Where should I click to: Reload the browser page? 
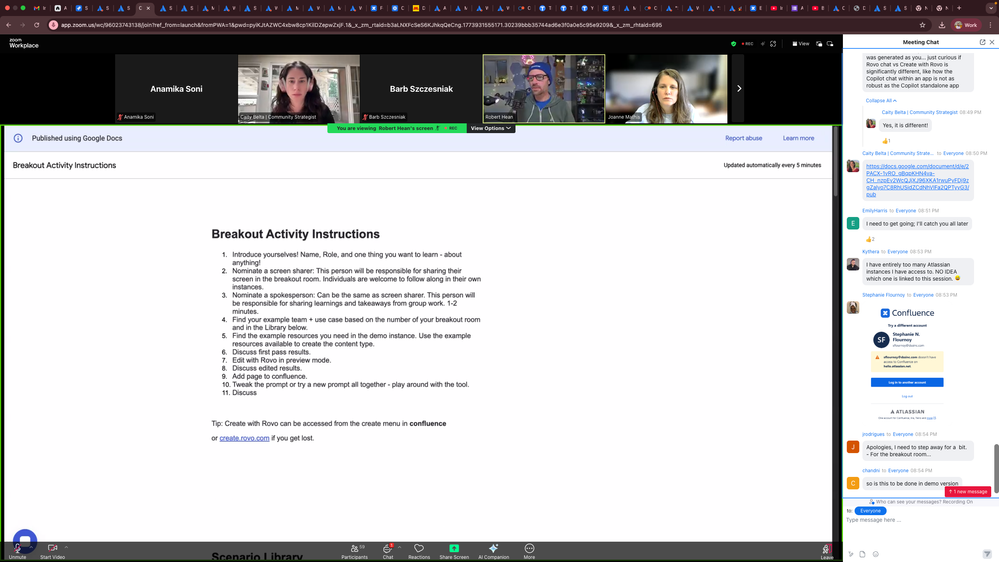pyautogui.click(x=36, y=25)
